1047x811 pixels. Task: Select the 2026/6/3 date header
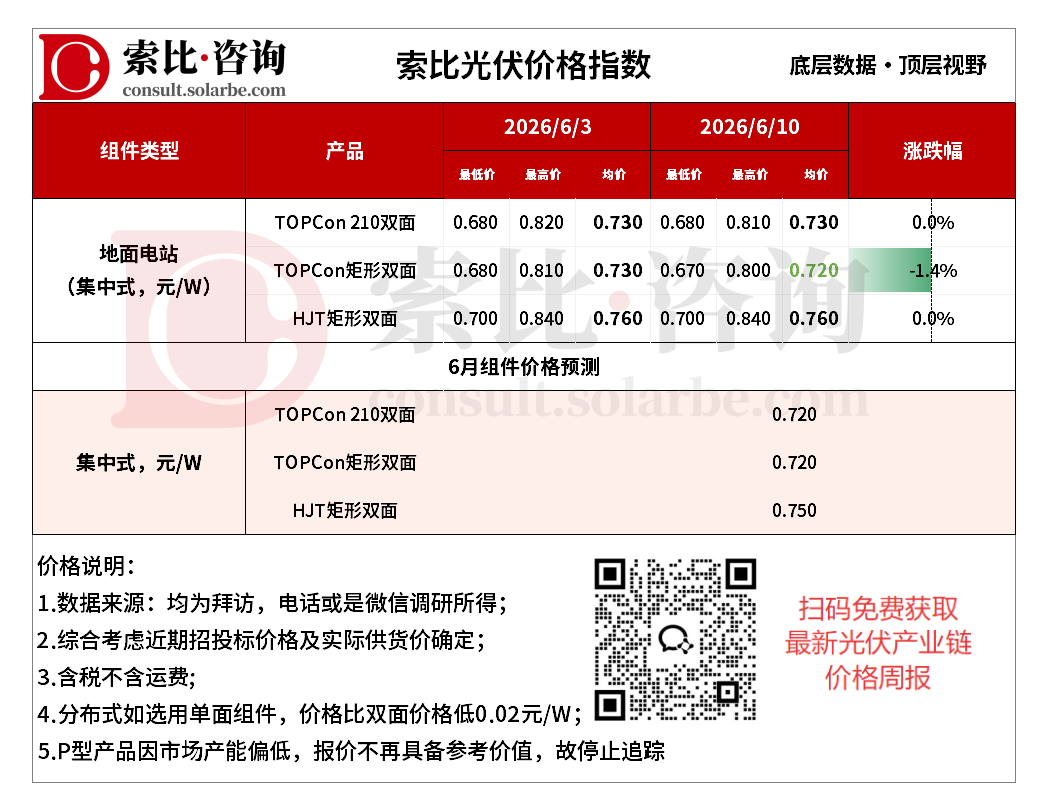(548, 127)
